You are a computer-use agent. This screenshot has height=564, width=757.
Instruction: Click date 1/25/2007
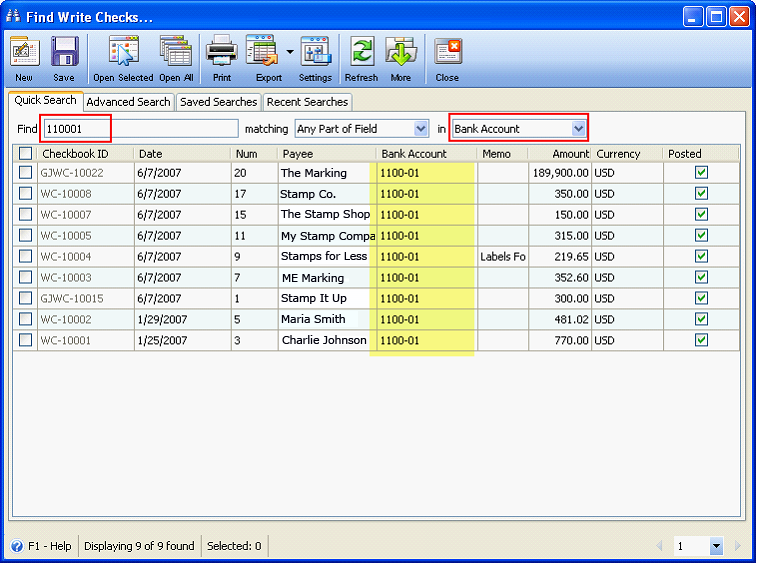(x=162, y=340)
